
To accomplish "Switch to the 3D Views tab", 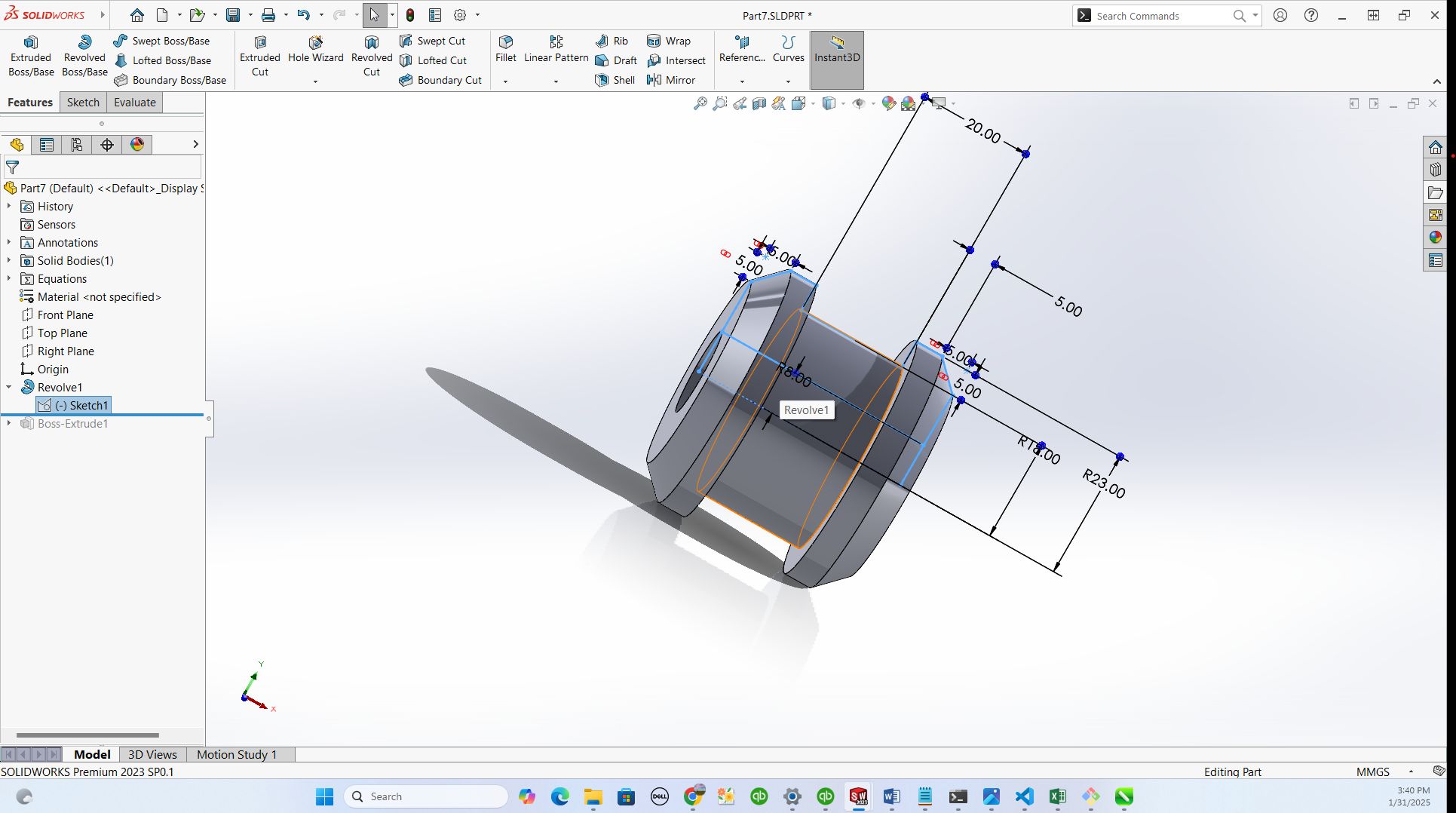I will tap(152, 754).
